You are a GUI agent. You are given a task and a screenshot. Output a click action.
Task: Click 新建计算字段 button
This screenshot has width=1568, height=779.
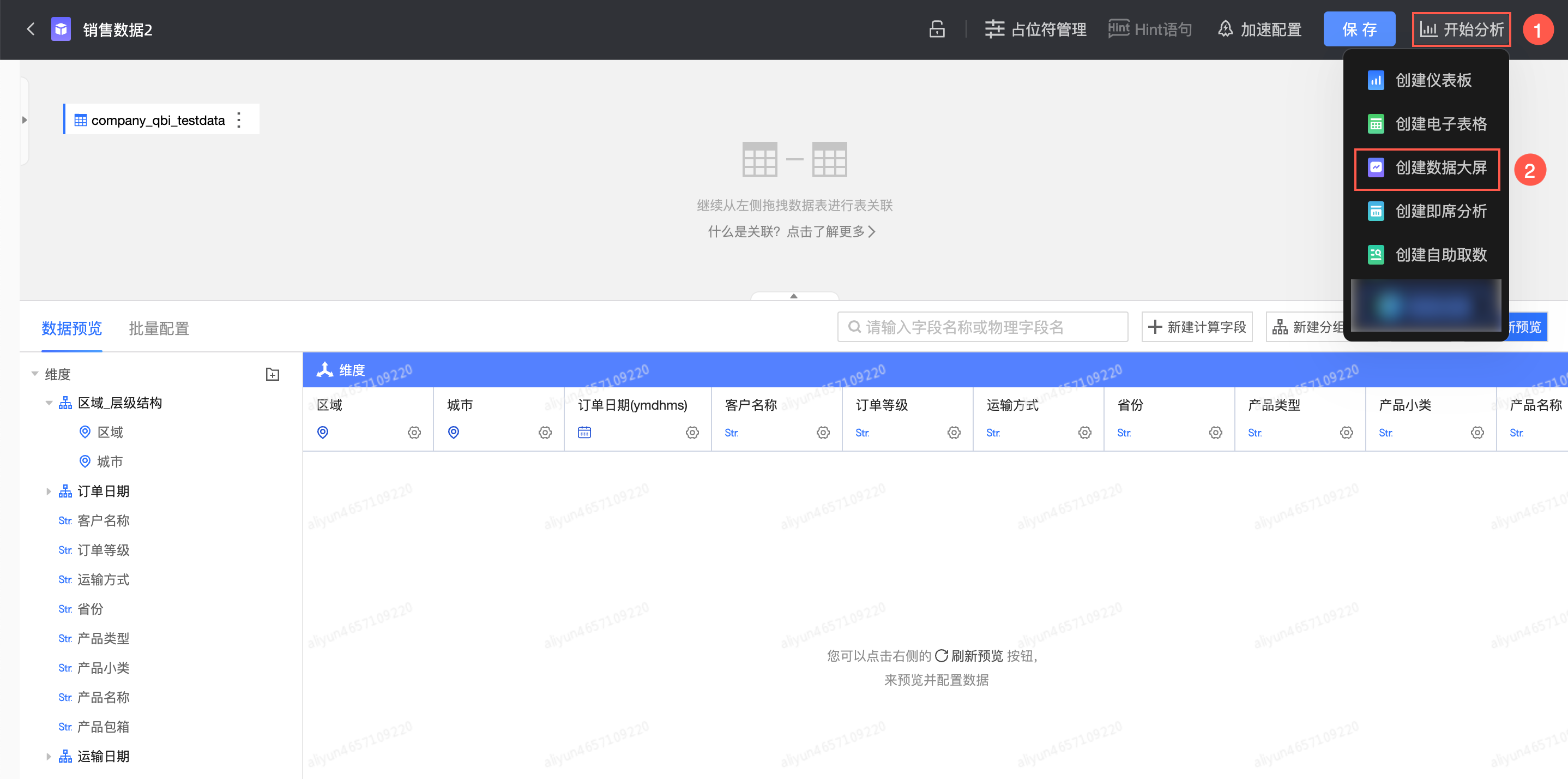point(1197,327)
